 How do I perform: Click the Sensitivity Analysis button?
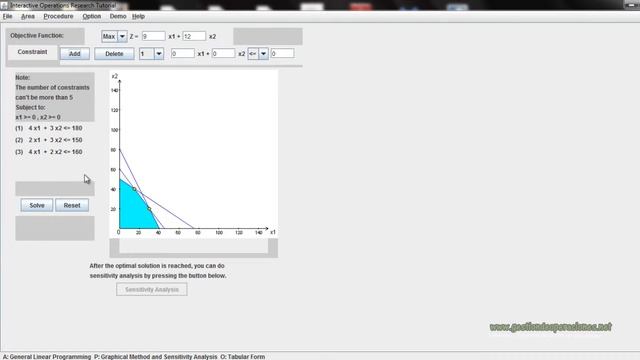point(152,289)
